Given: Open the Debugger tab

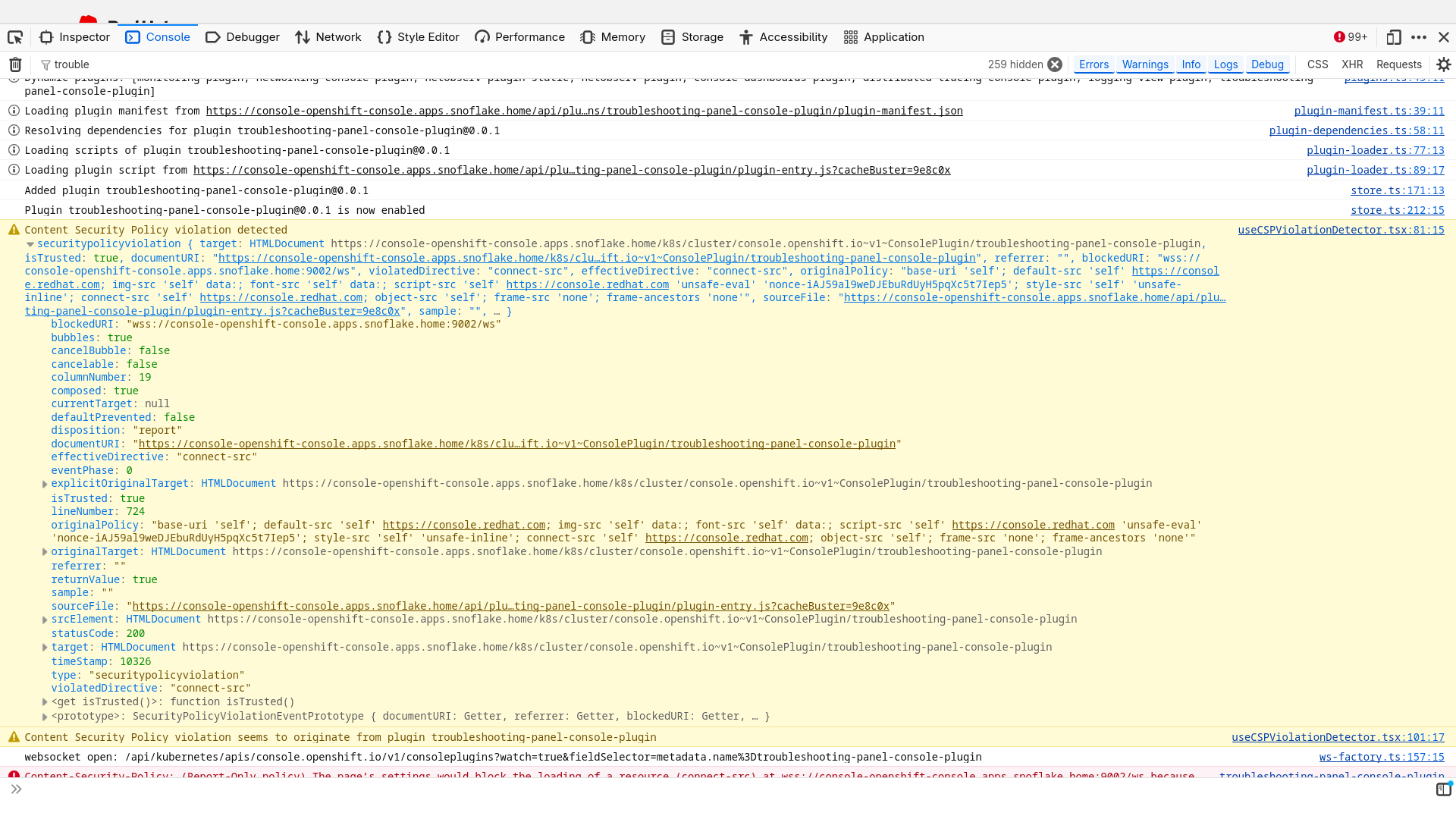Looking at the screenshot, I should coord(243,37).
